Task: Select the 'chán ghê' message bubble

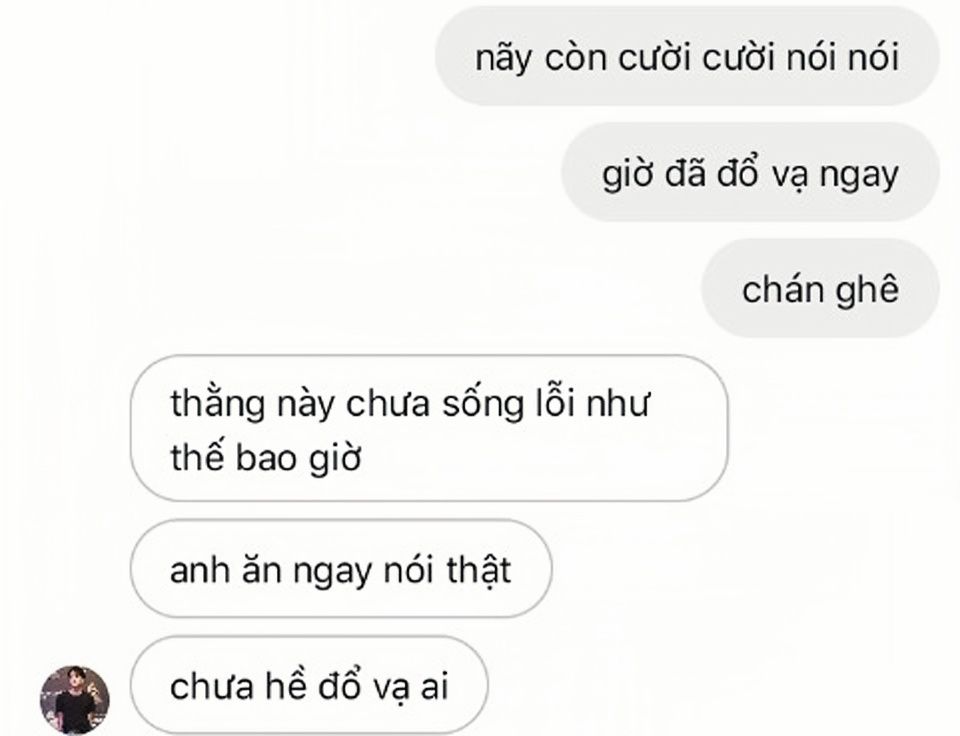Action: click(x=820, y=288)
